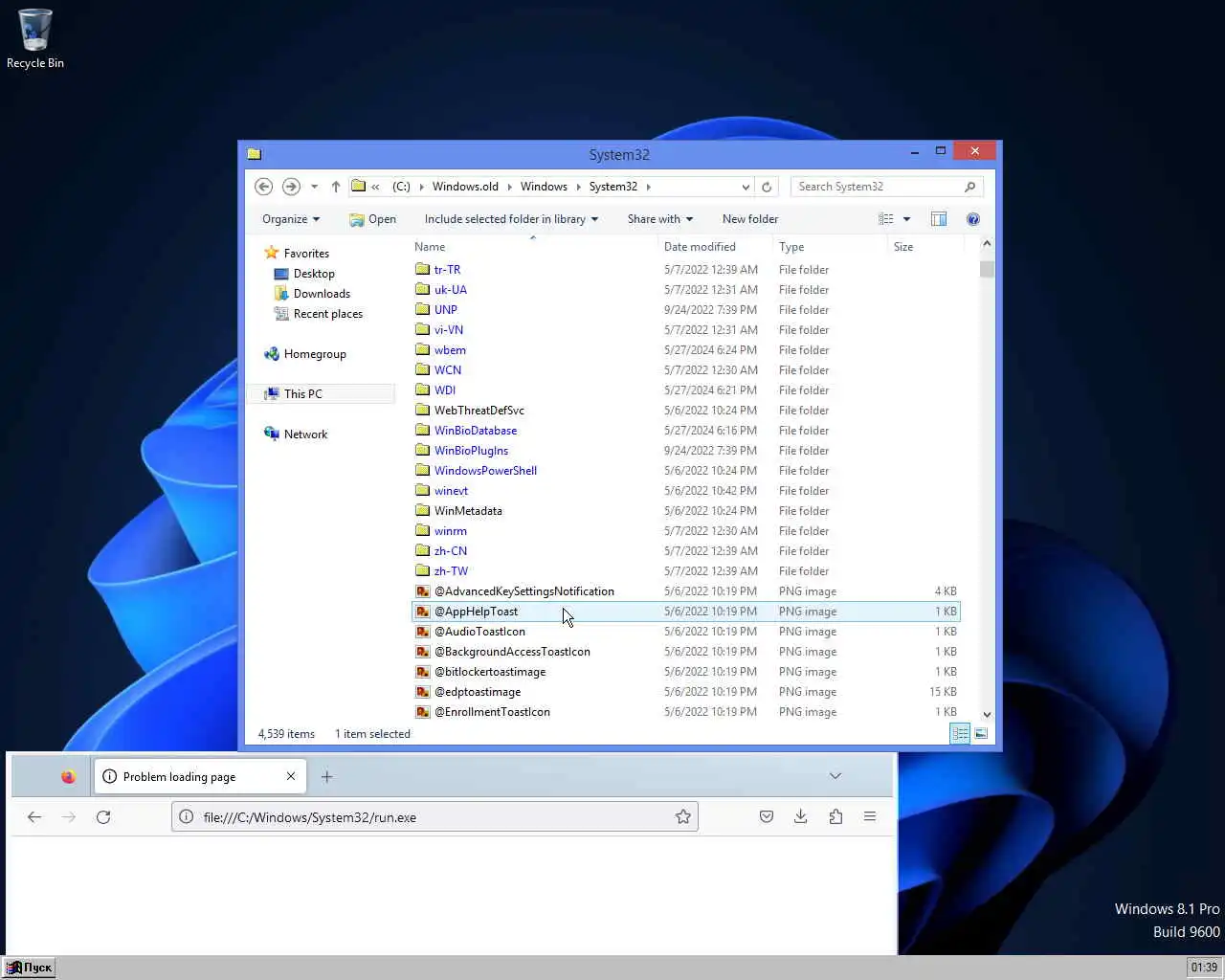Open the Firefox icon next to the tab
Screen dimensions: 1225x980
tap(68, 777)
